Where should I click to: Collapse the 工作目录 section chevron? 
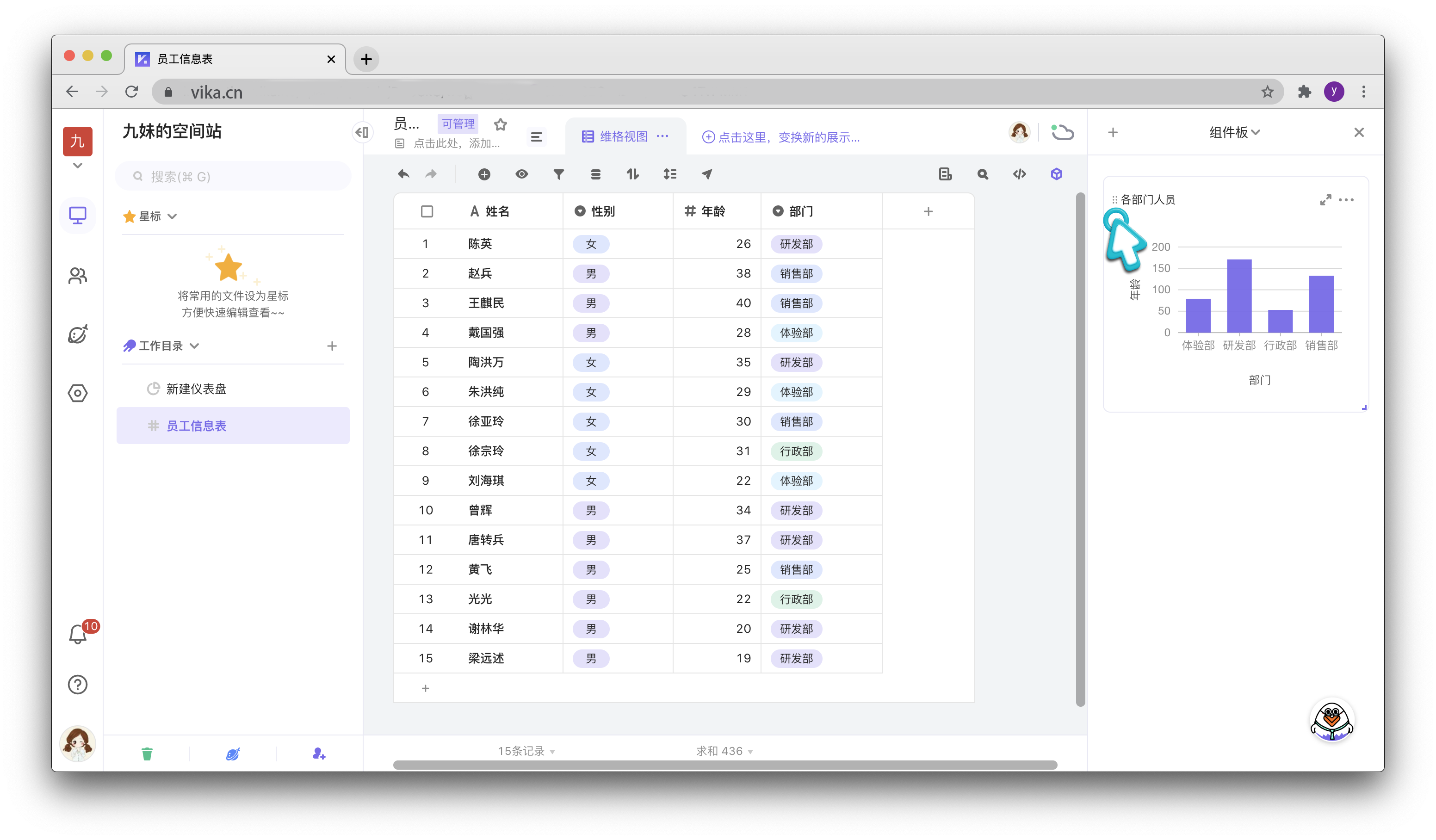coord(194,346)
